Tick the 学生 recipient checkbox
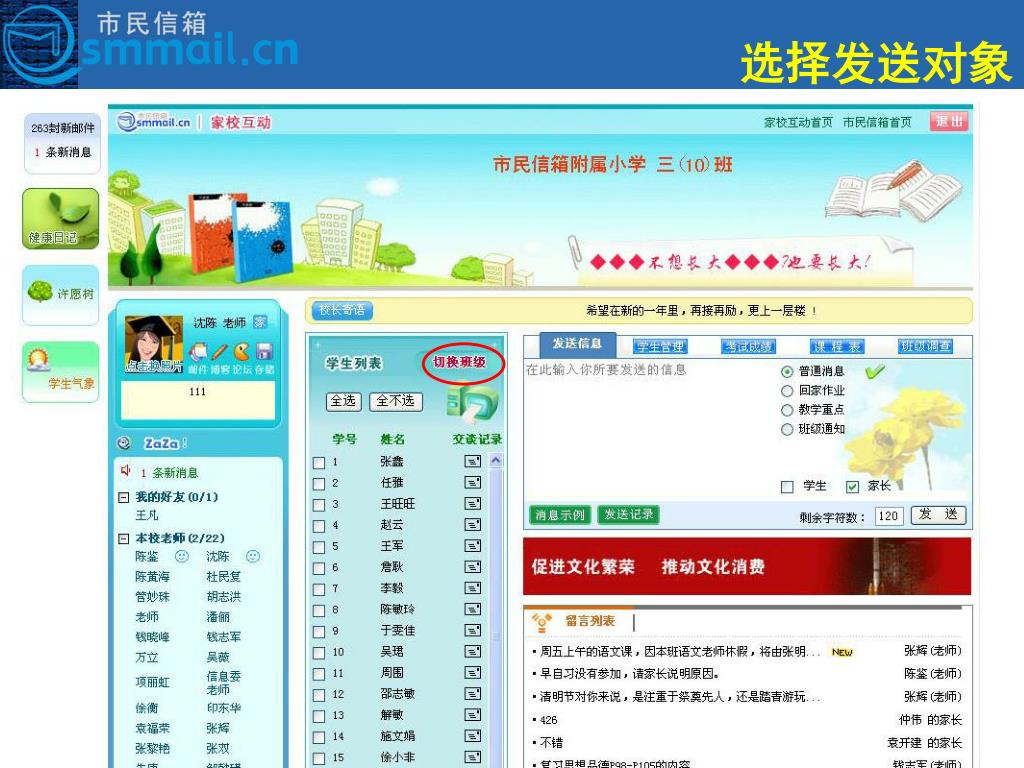 coord(787,487)
